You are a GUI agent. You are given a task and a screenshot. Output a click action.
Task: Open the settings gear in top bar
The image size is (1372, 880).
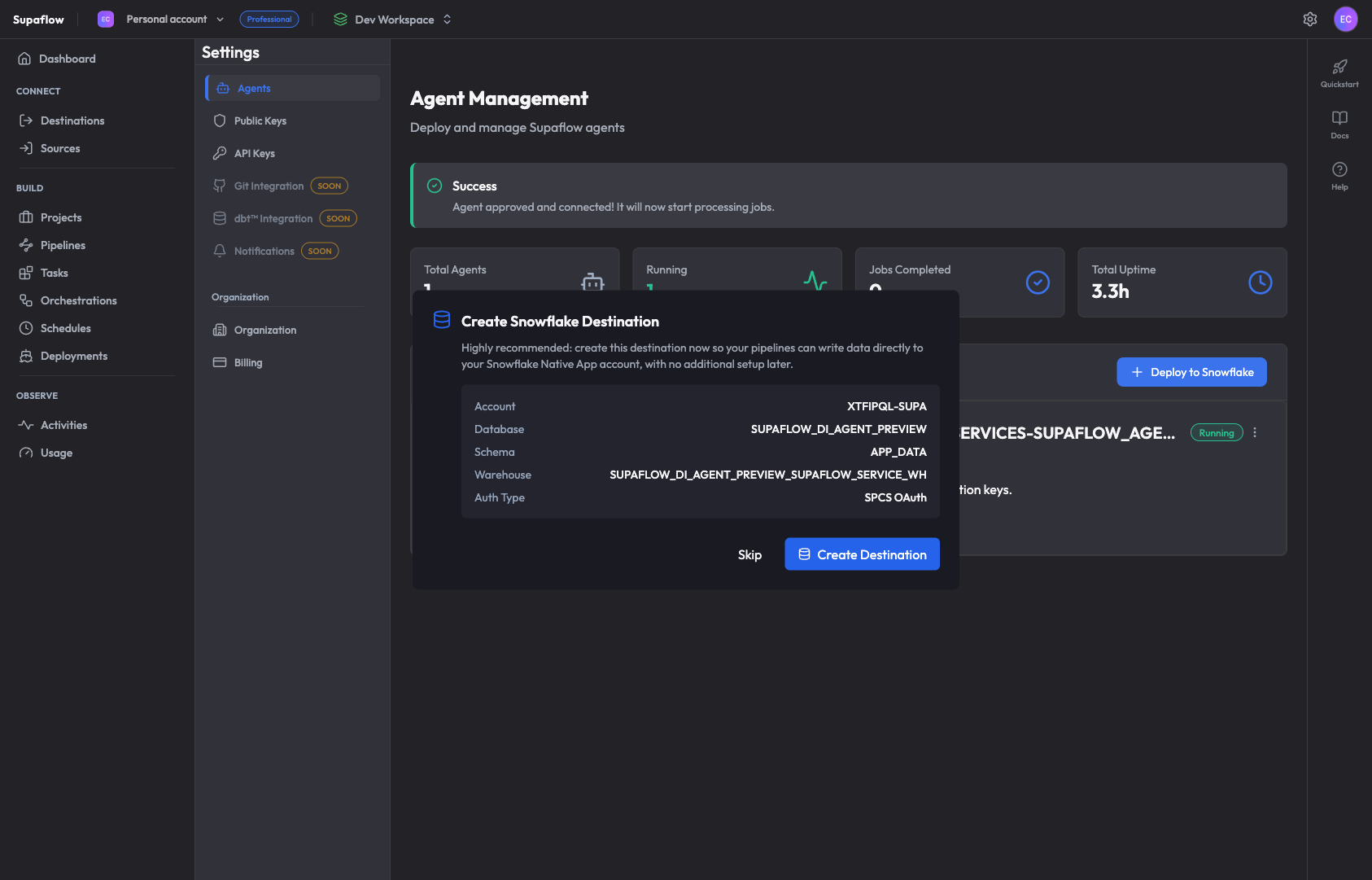click(1310, 19)
